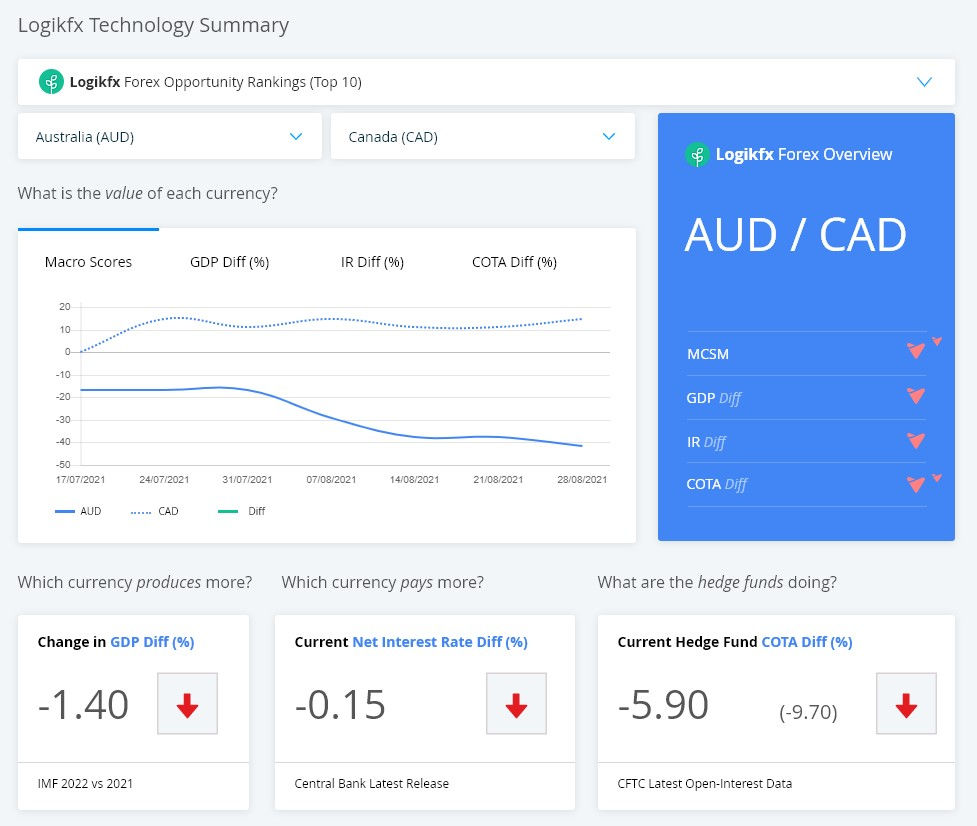Open the Australia (AUD) currency dropdown
Viewport: 977px width, 826px height.
(x=169, y=136)
